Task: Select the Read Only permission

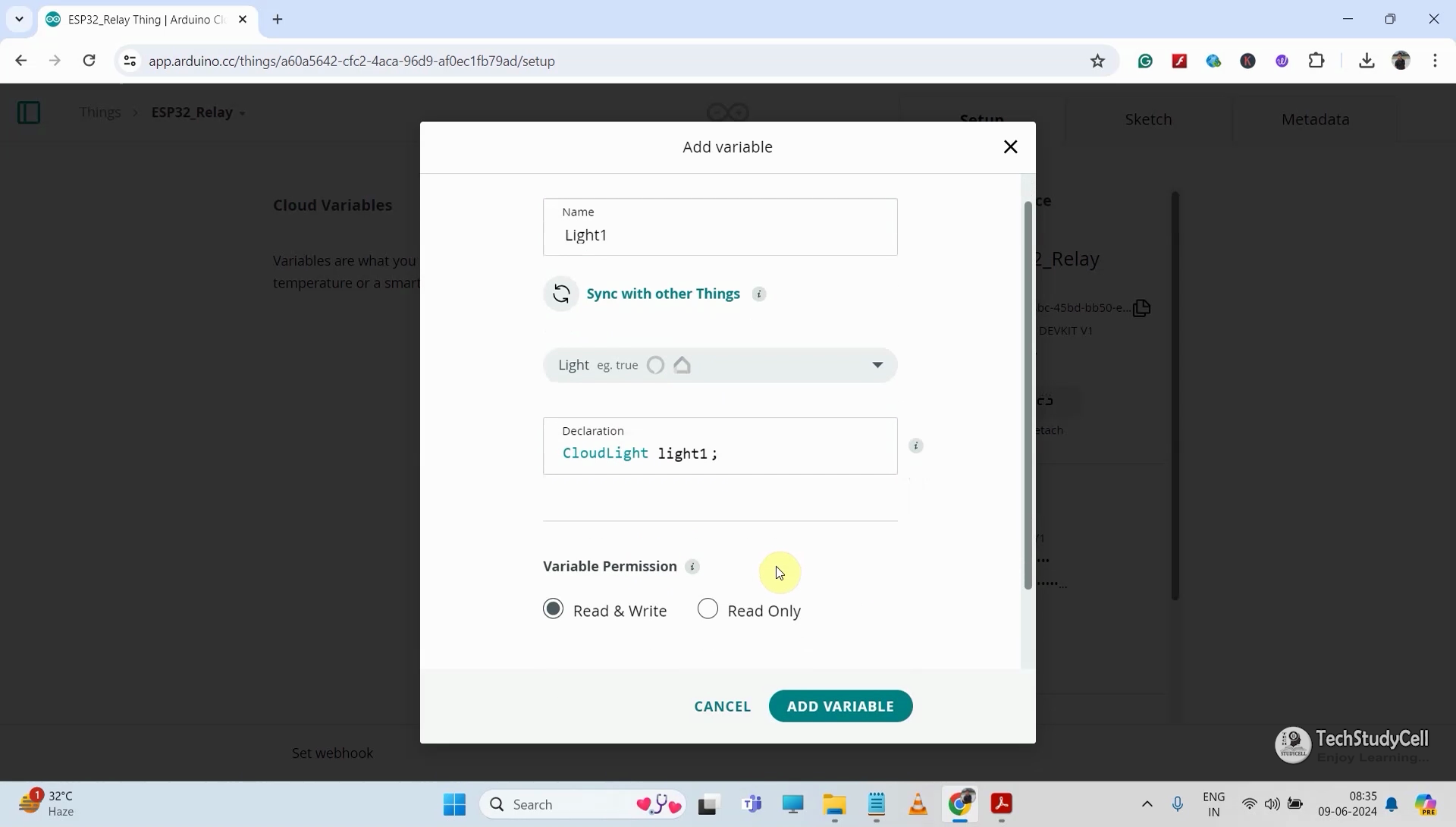Action: [708, 608]
